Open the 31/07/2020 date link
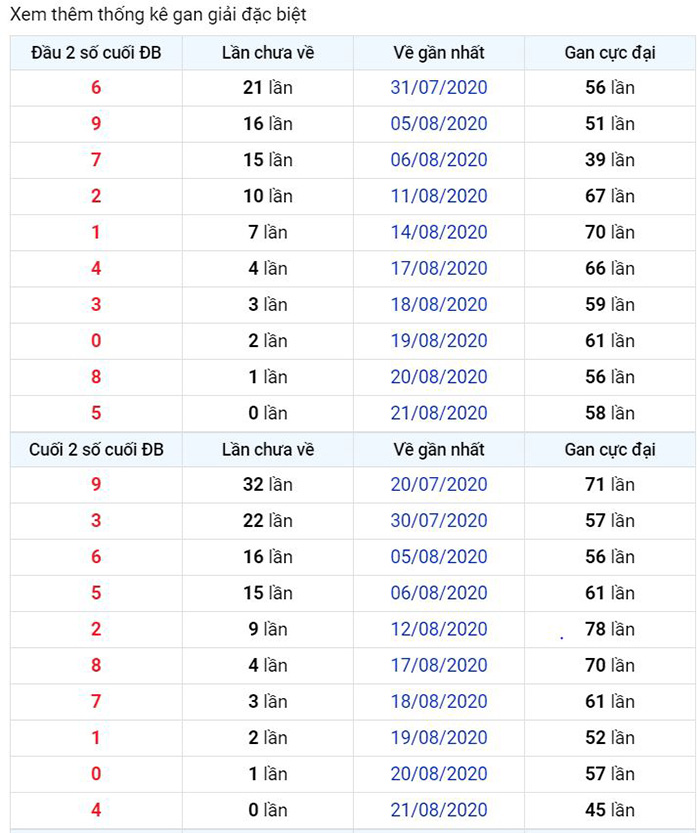Screen dimensions: 700x833 click(439, 88)
